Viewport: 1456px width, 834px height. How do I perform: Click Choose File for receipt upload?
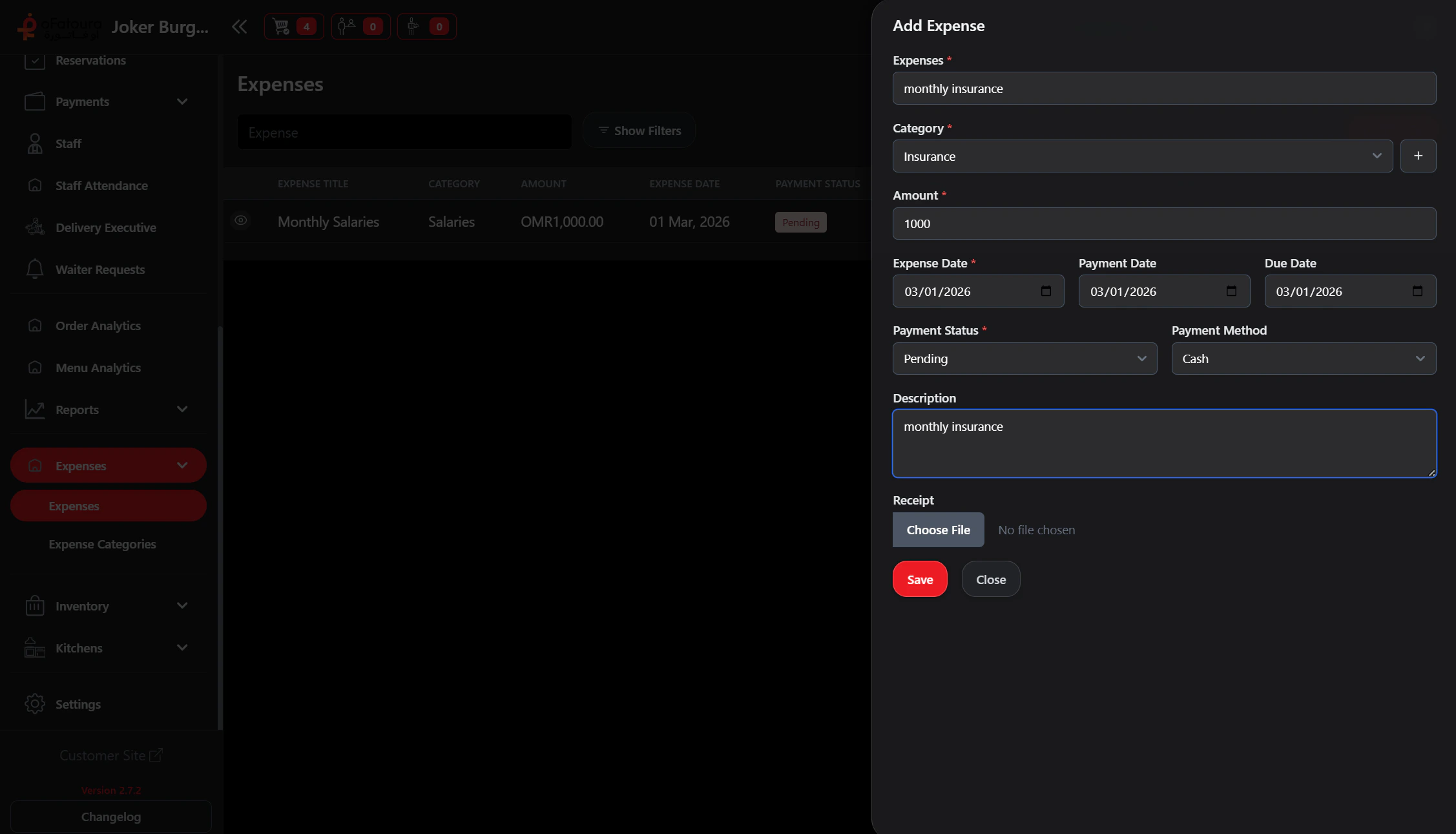coord(938,530)
